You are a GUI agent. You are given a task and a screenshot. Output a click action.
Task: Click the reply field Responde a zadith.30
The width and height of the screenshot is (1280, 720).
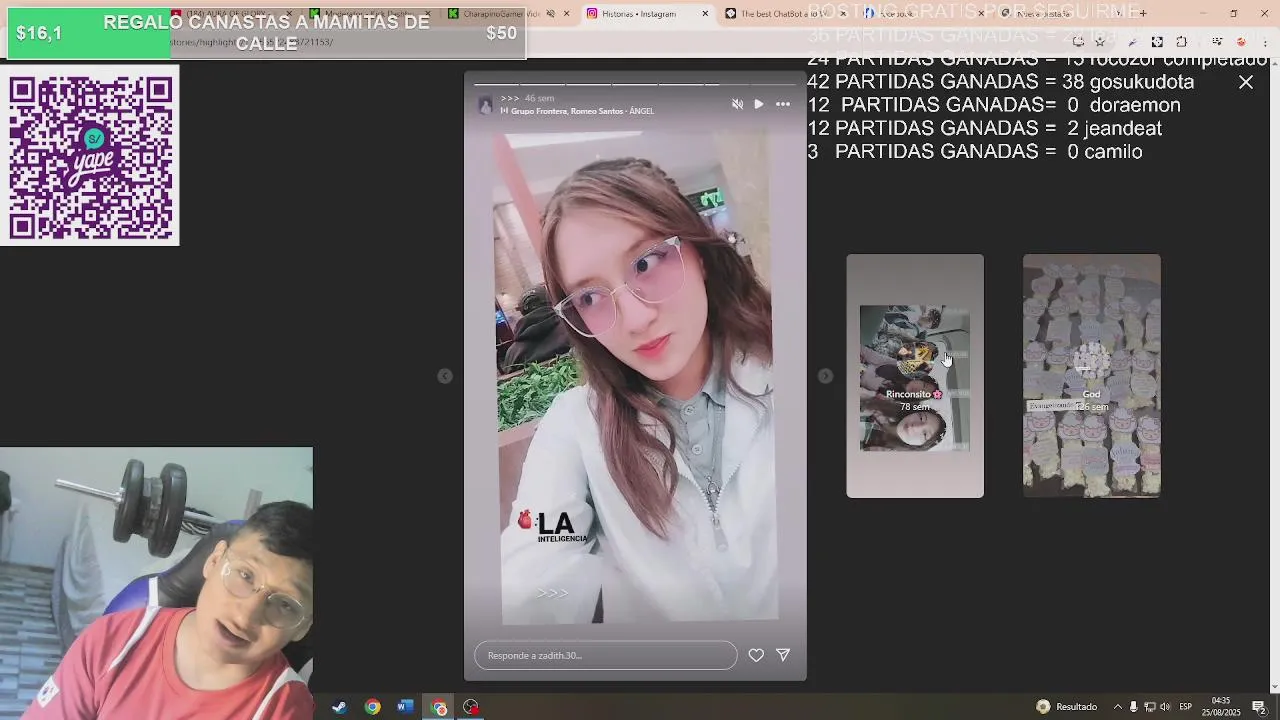pyautogui.click(x=606, y=655)
